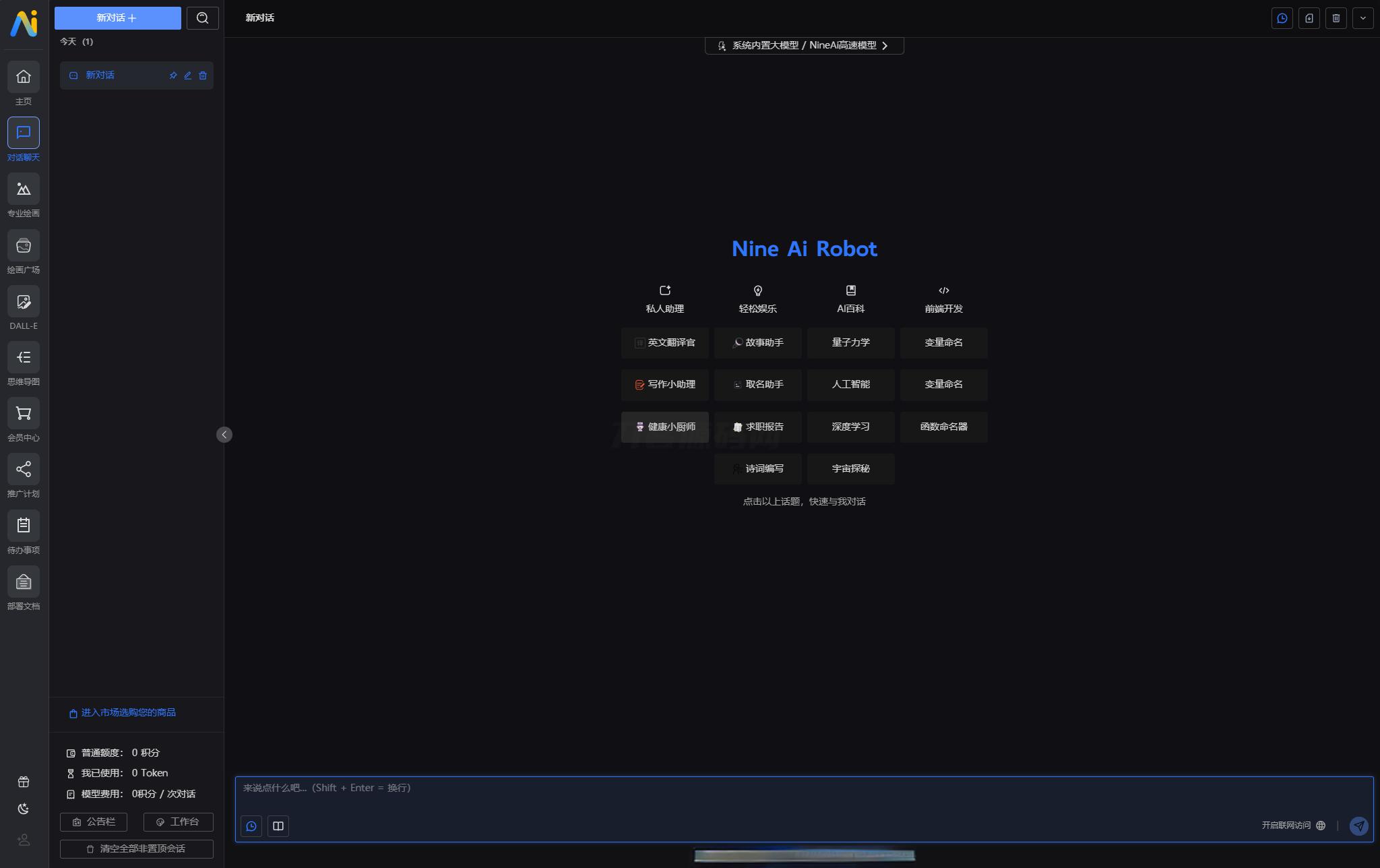1380x868 pixels.
Task: Go to the 主页 home icon
Action: coord(24,77)
